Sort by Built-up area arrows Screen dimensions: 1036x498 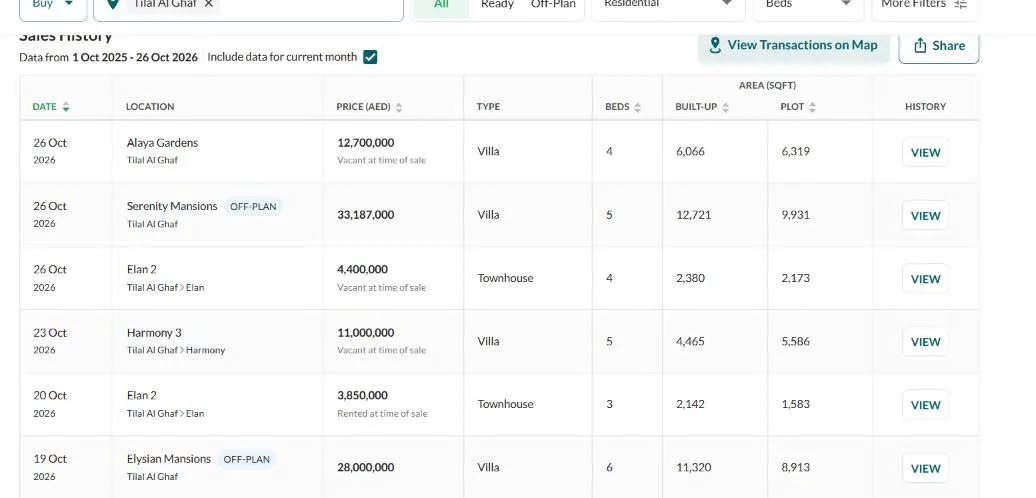(725, 107)
